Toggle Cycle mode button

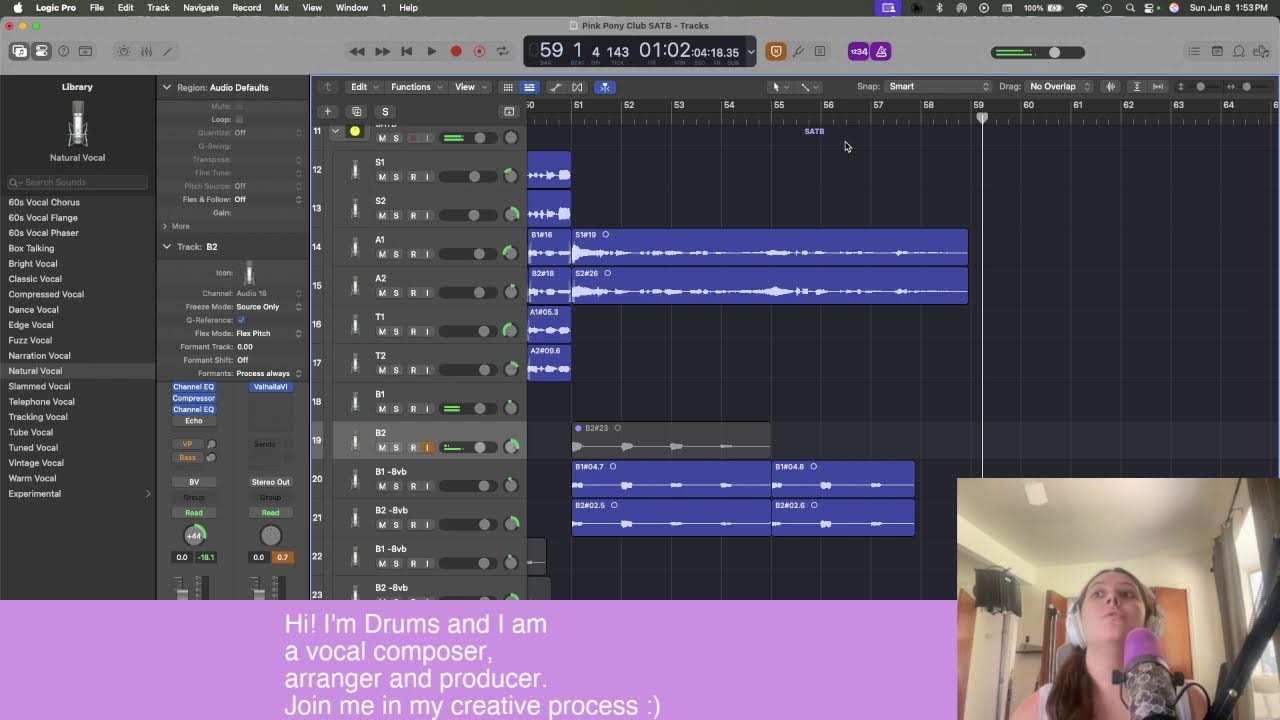pyautogui.click(x=504, y=51)
